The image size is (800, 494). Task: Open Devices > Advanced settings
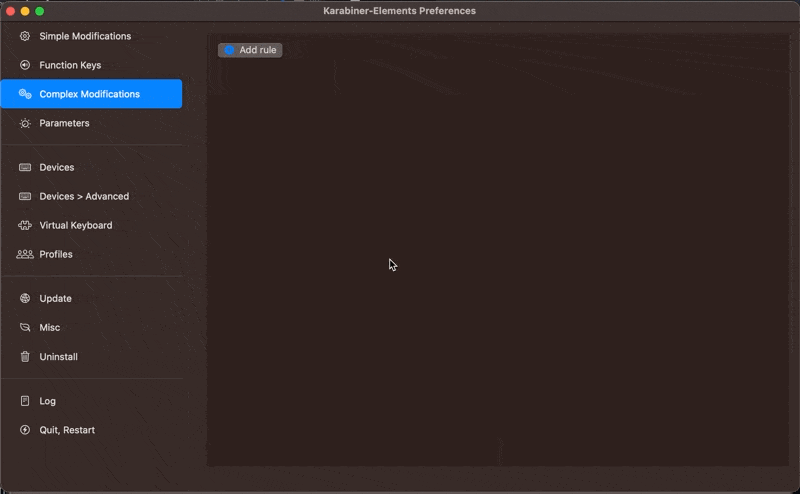point(91,196)
